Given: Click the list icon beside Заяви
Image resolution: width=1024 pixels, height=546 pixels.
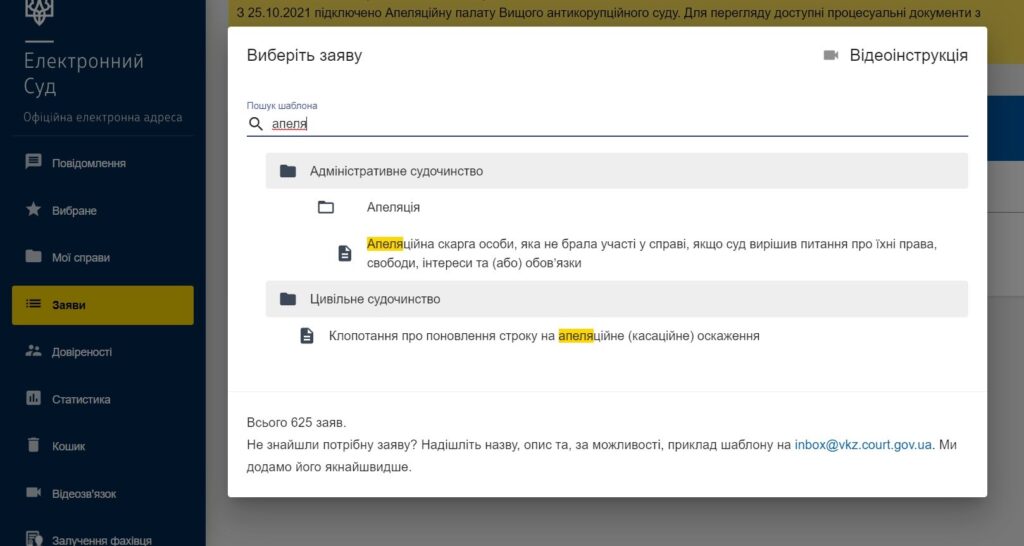Looking at the screenshot, I should point(33,304).
